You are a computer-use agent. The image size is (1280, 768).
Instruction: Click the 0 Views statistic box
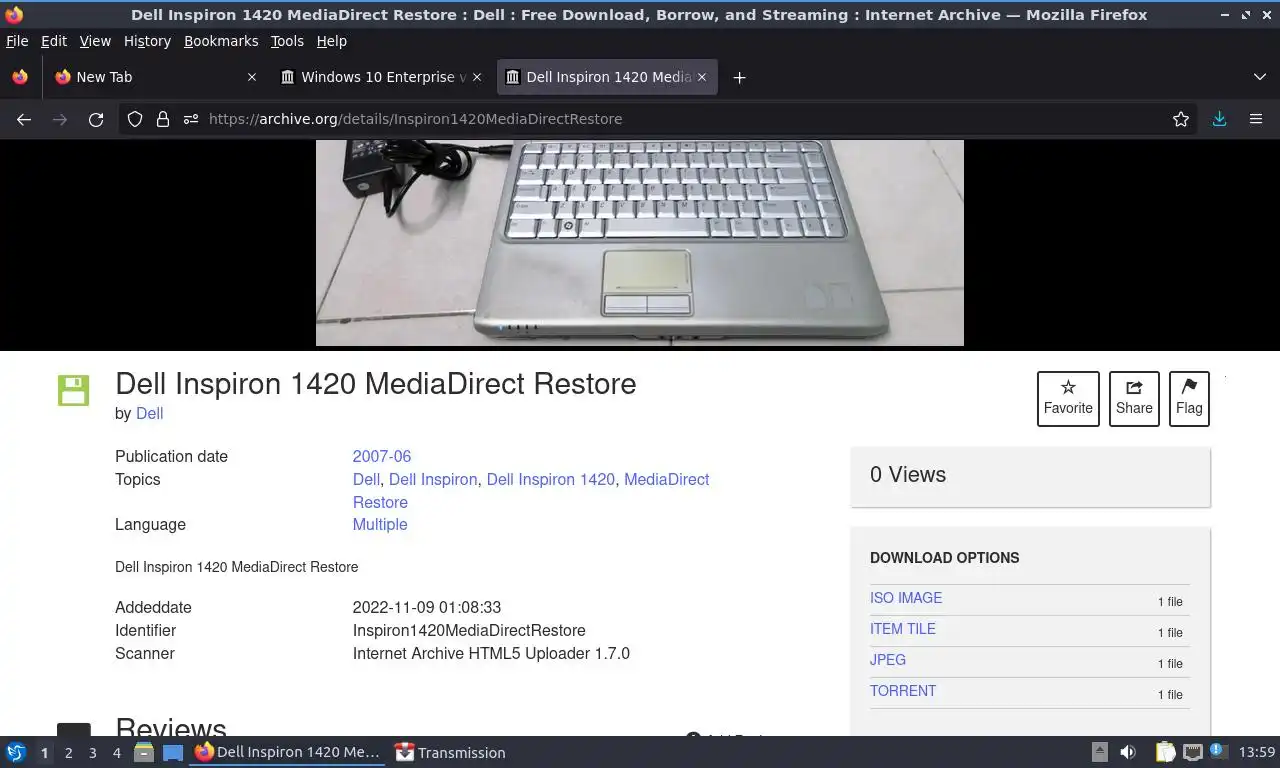pyautogui.click(x=1030, y=476)
